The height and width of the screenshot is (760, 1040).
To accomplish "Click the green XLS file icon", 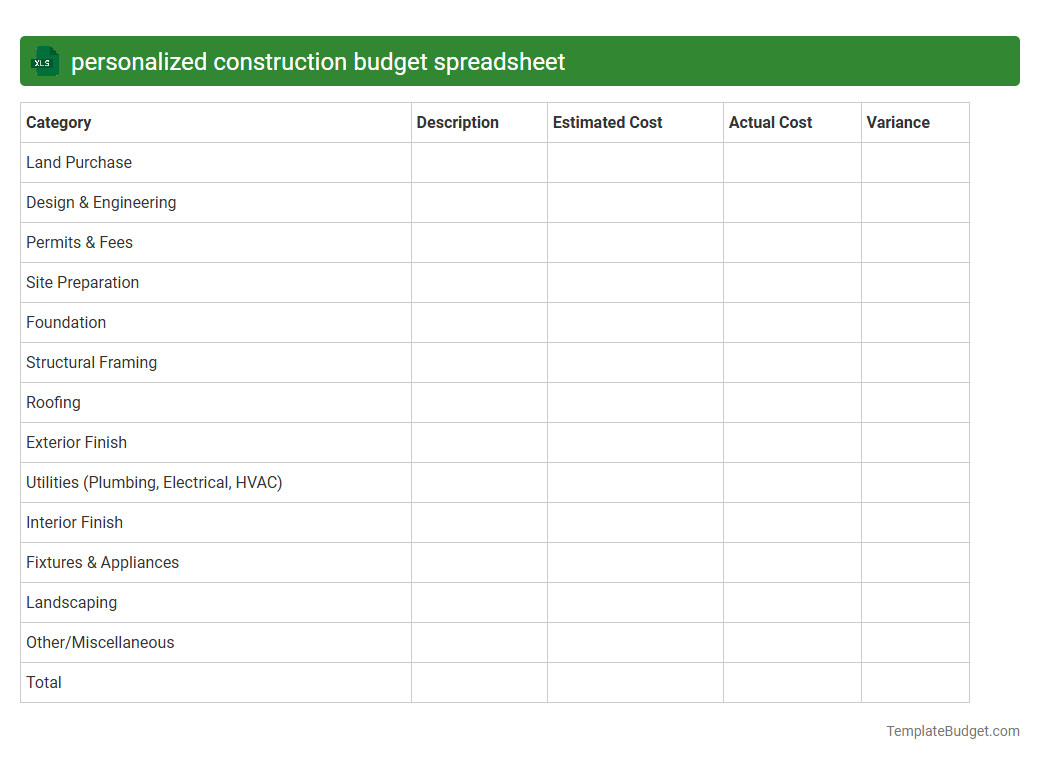I will (44, 61).
